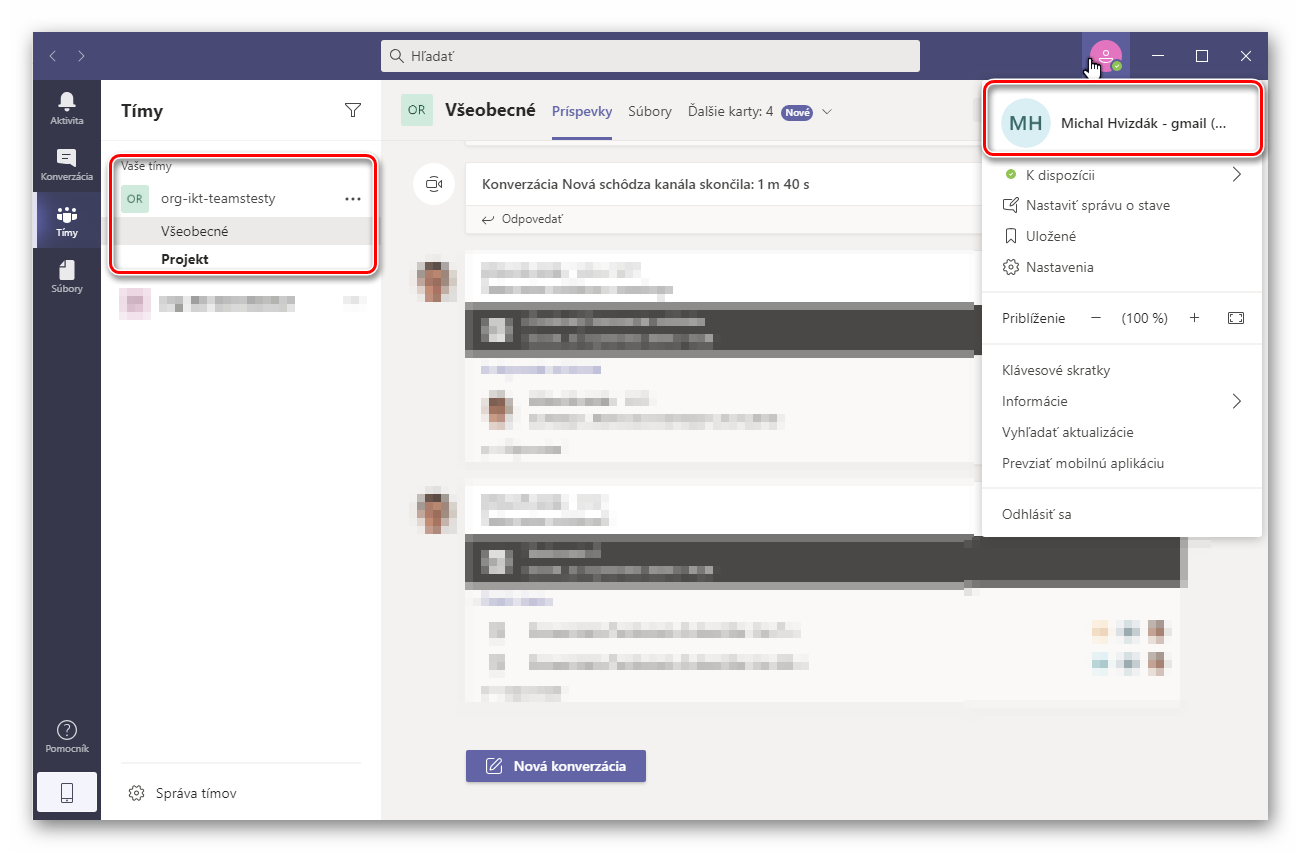This screenshot has width=1300, height=852.
Task: Select the Projekt channel
Action: point(185,259)
